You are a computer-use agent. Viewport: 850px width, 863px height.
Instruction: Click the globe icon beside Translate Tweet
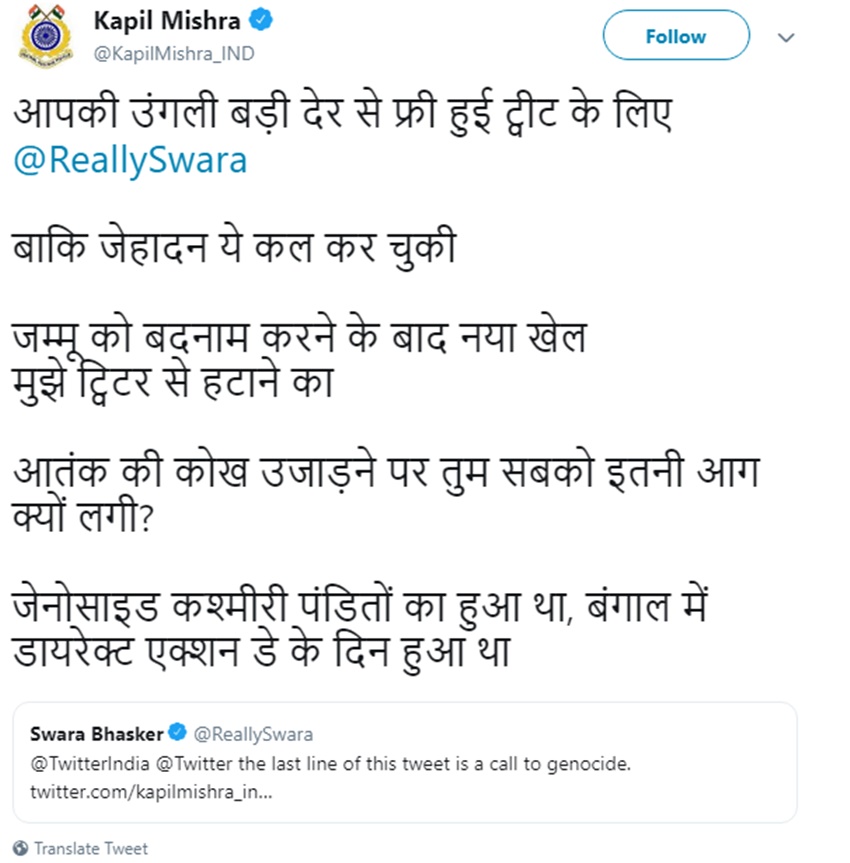[x=21, y=848]
